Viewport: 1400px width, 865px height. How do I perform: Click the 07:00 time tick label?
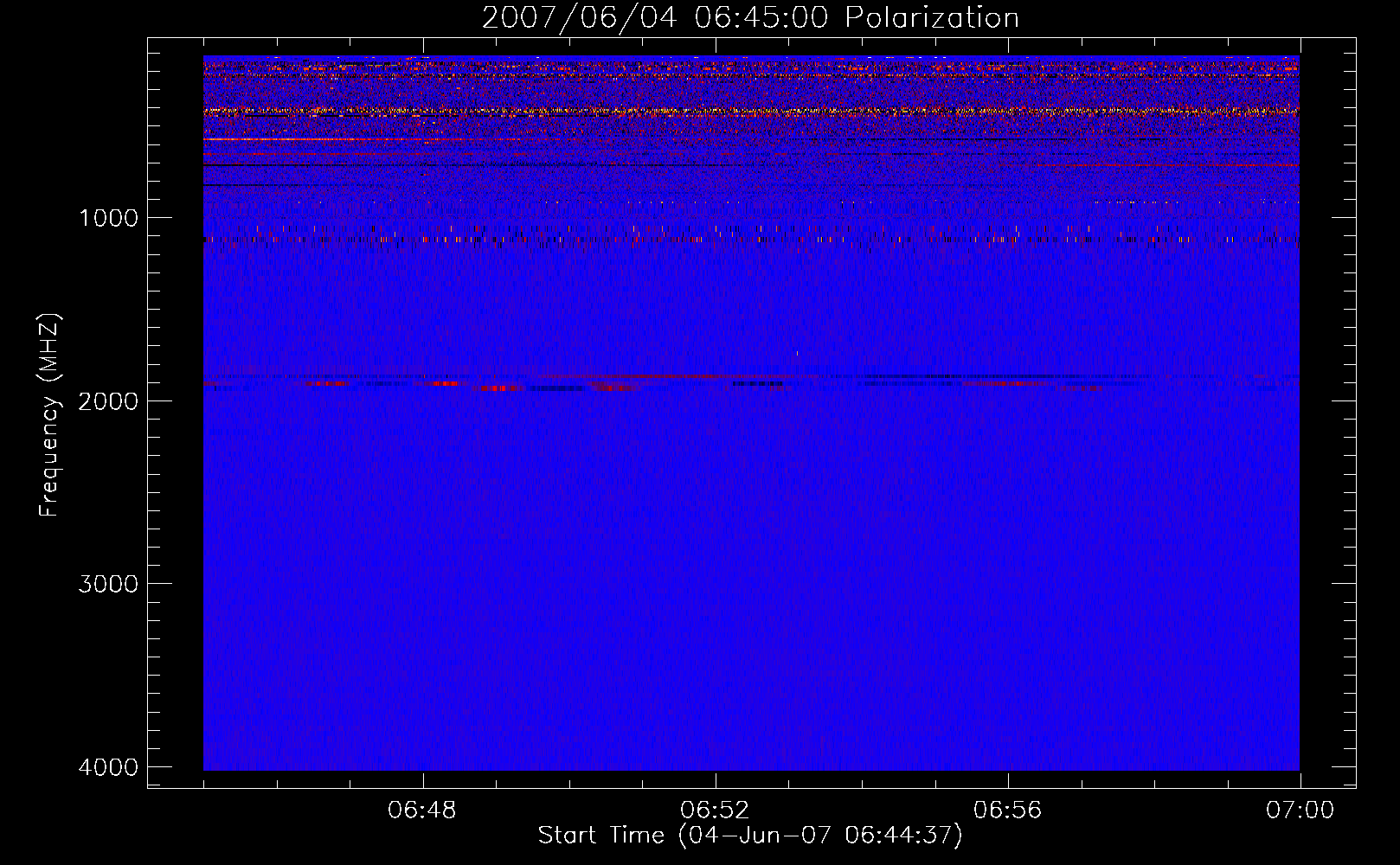tap(1300, 811)
